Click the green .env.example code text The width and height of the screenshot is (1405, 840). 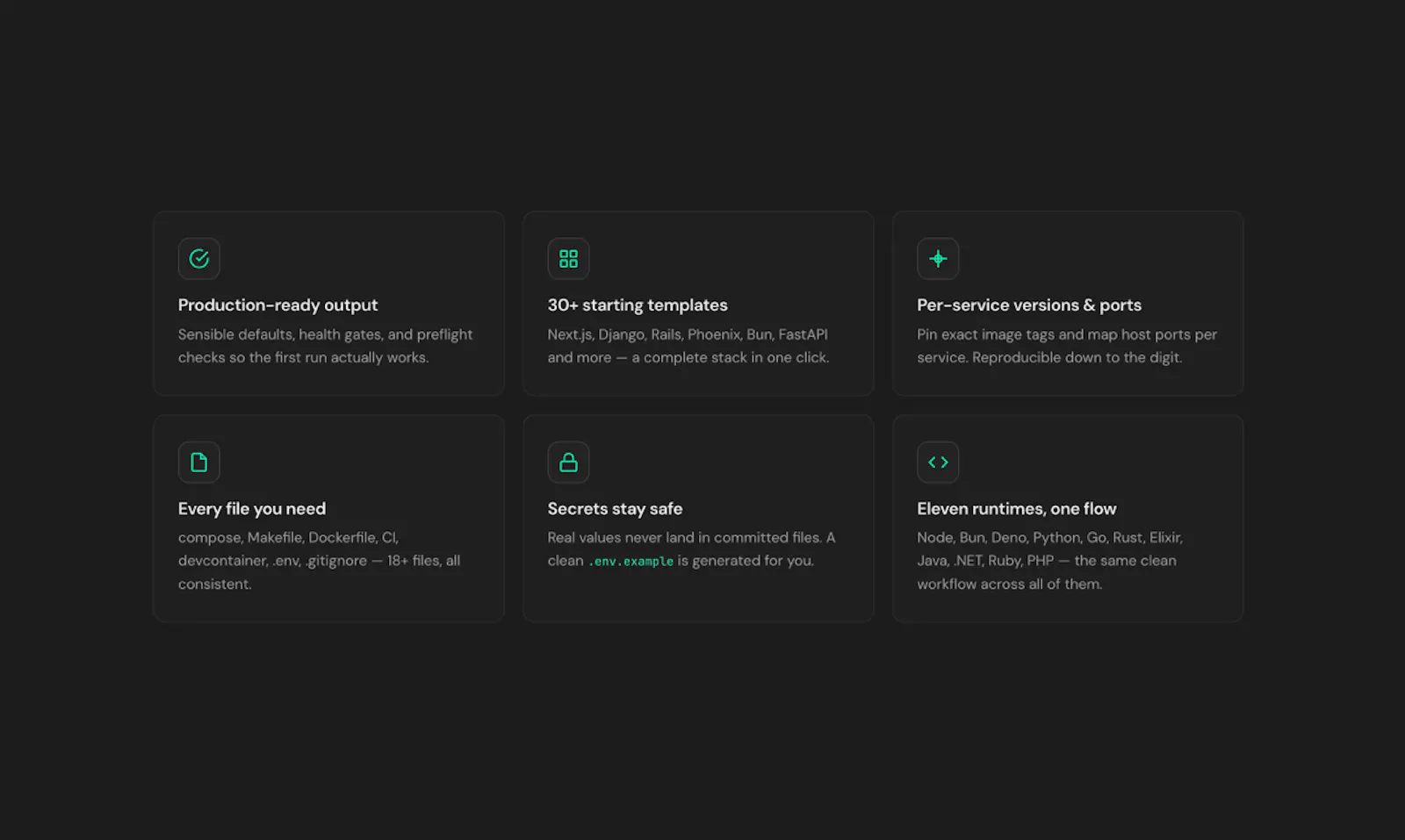[x=630, y=561]
